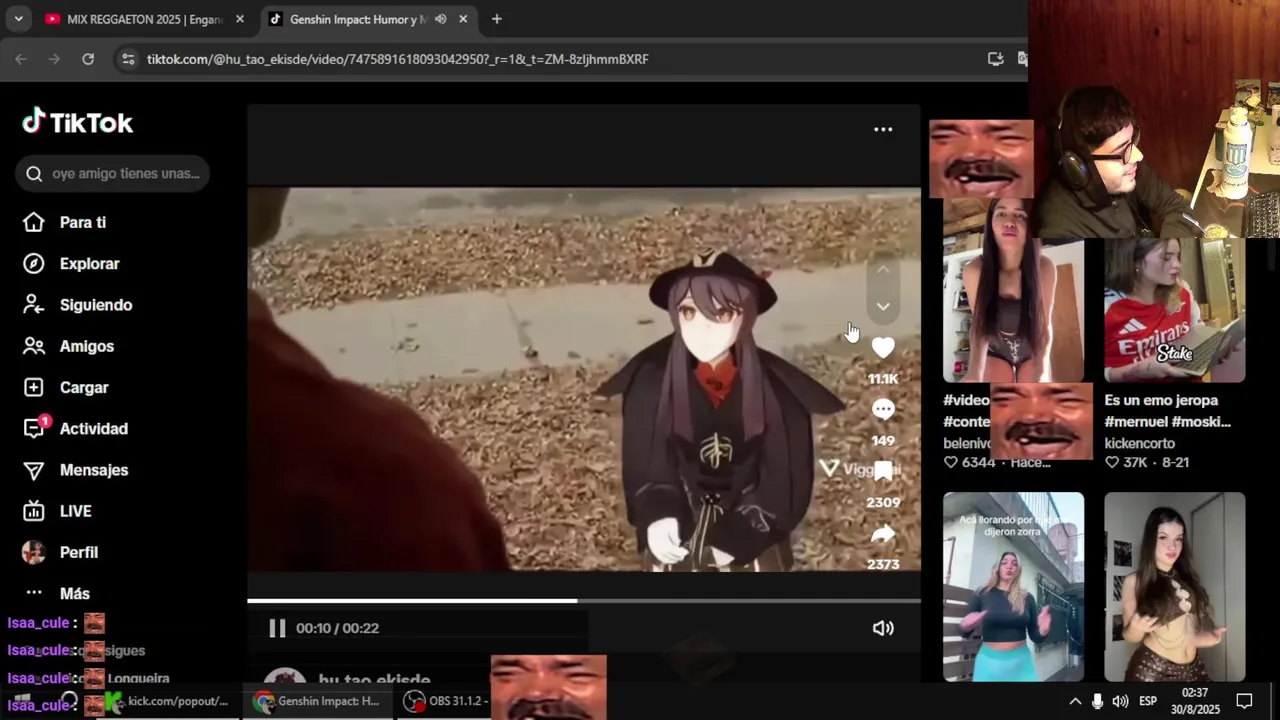Share the video via the arrow icon

[x=883, y=534]
